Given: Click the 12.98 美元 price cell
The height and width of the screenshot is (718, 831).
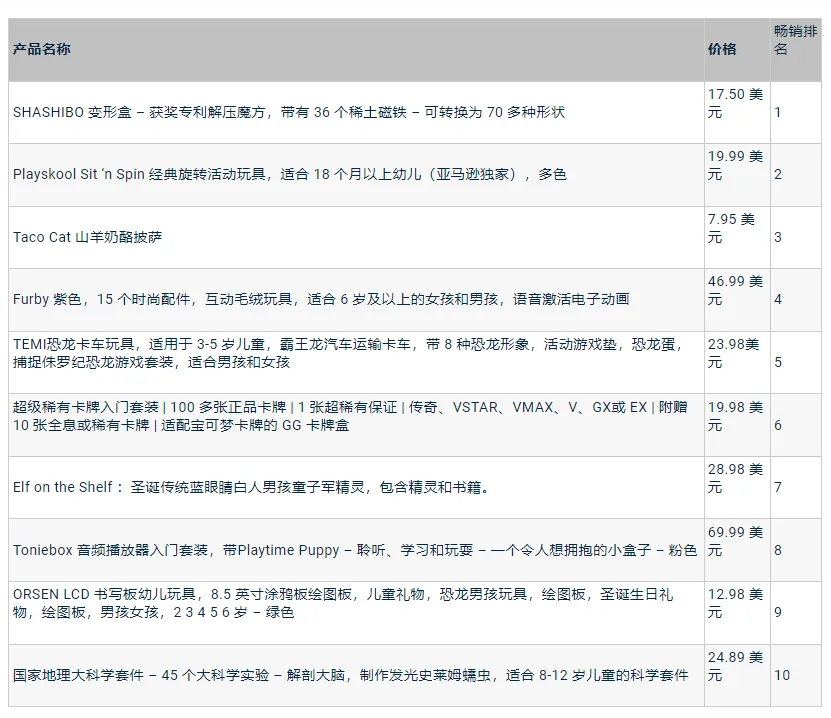Looking at the screenshot, I should click(x=737, y=613).
